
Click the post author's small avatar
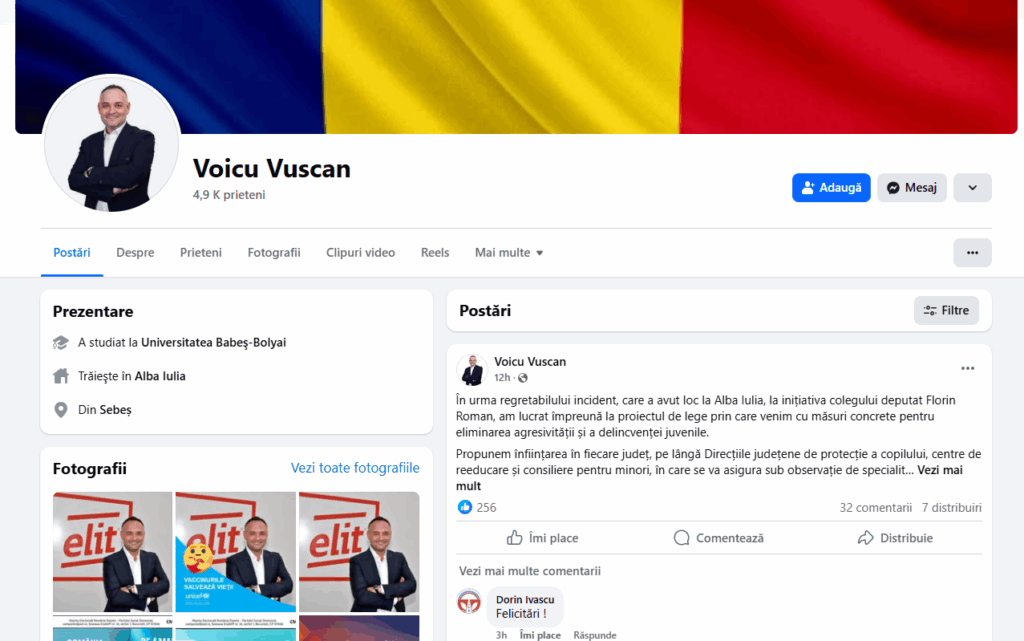coord(472,369)
